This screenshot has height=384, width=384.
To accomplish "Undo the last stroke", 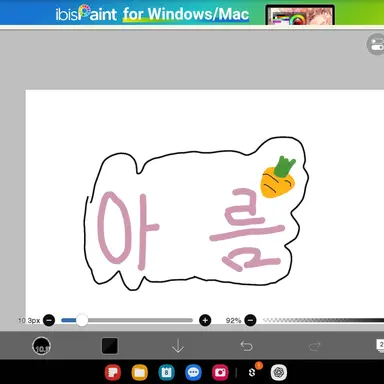I will [x=247, y=346].
